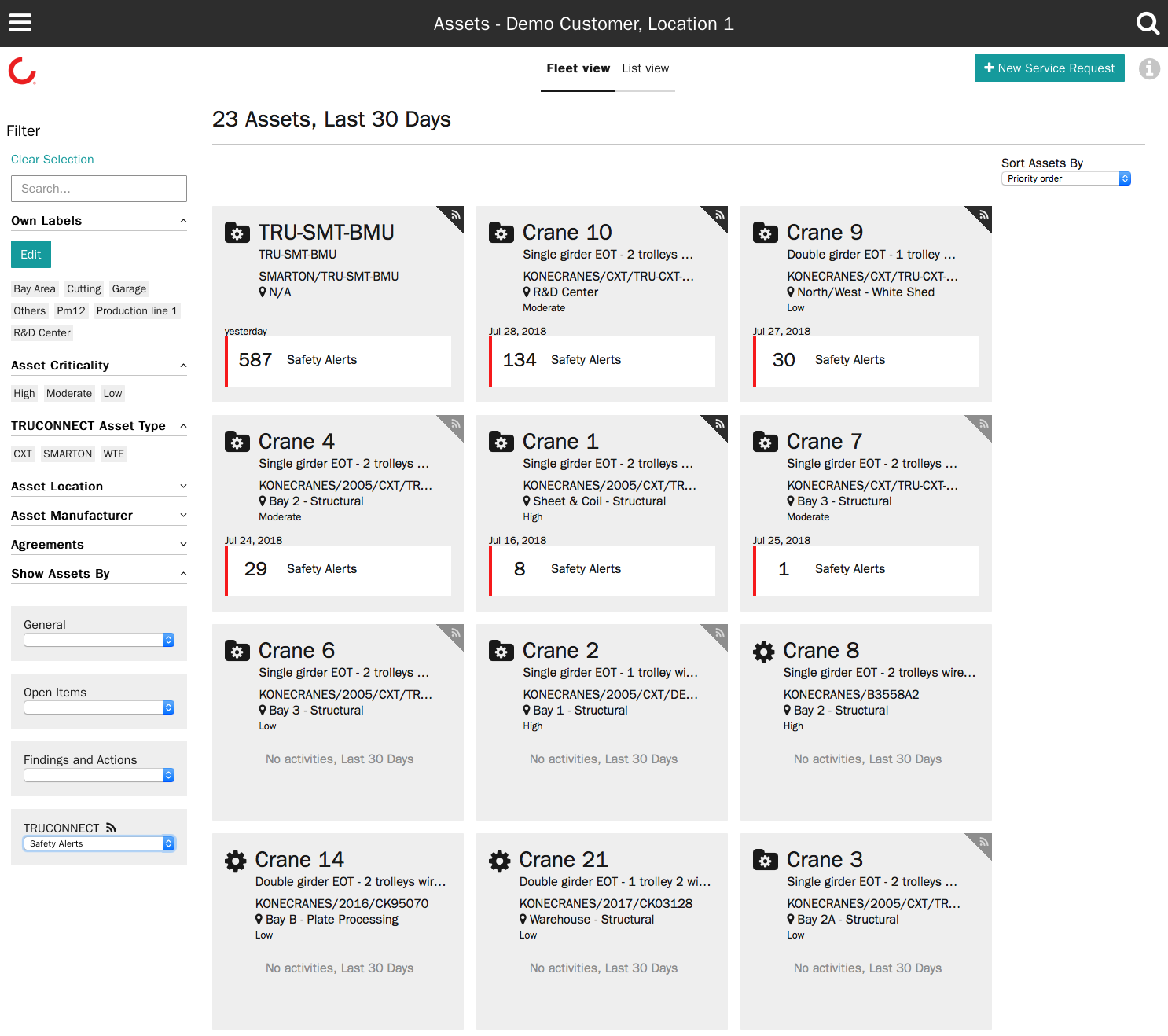Open the Open Items dropdown
The image size is (1168, 1036).
click(x=99, y=707)
